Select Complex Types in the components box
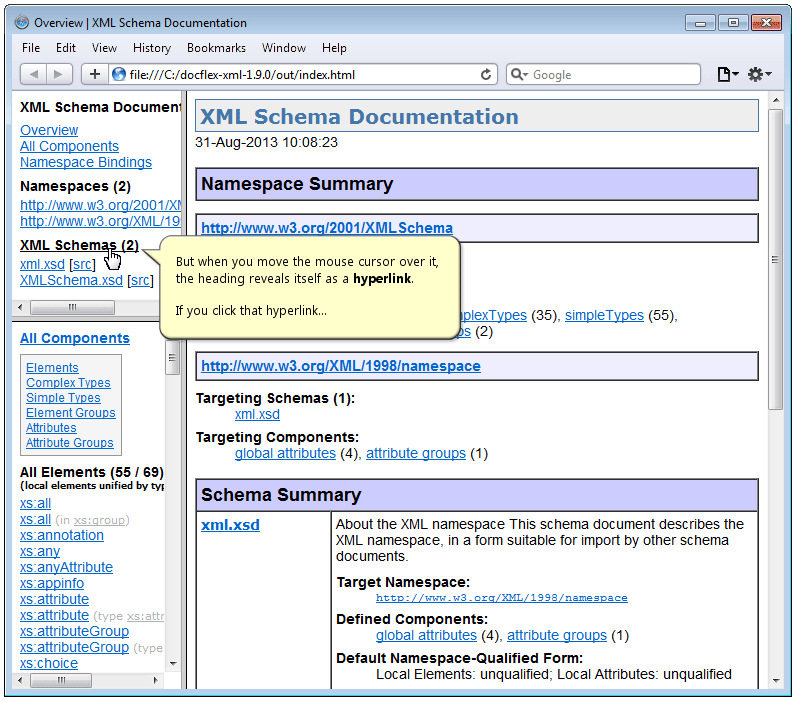The image size is (796, 702). [x=68, y=383]
